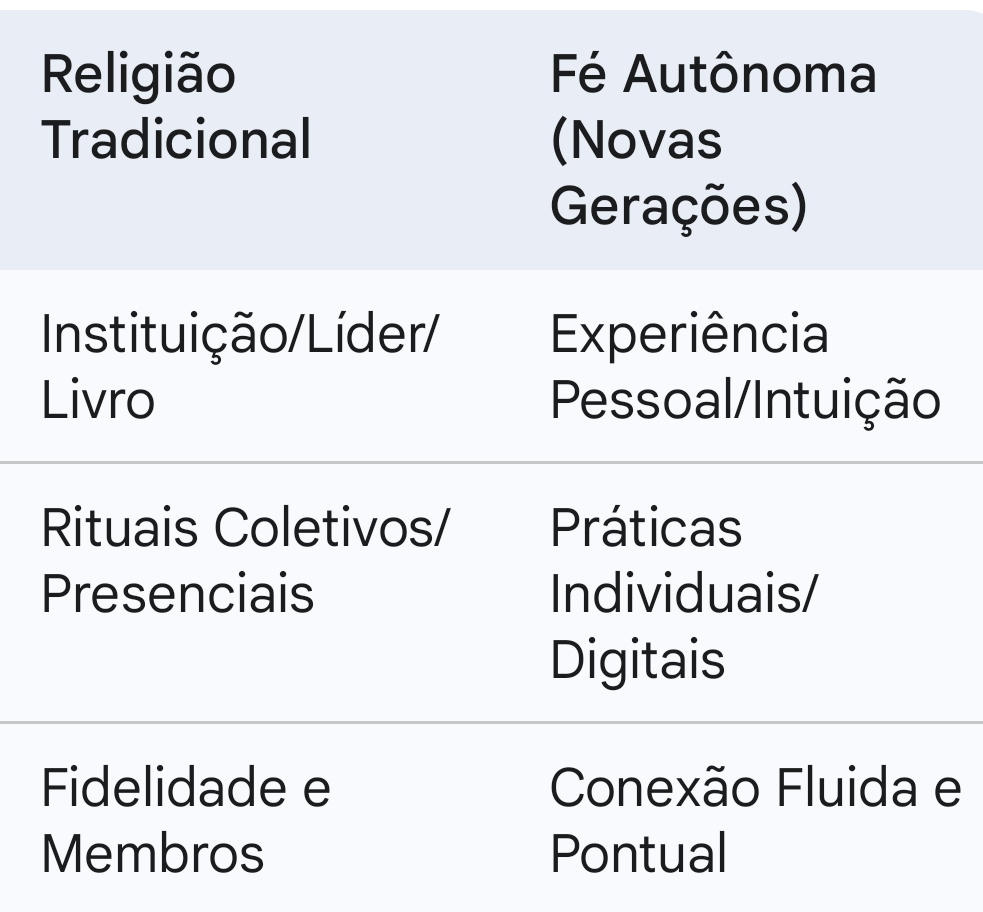Image resolution: width=983 pixels, height=912 pixels.
Task: Select the "Conexão Fluida e Pontual" cell
Action: [755, 821]
